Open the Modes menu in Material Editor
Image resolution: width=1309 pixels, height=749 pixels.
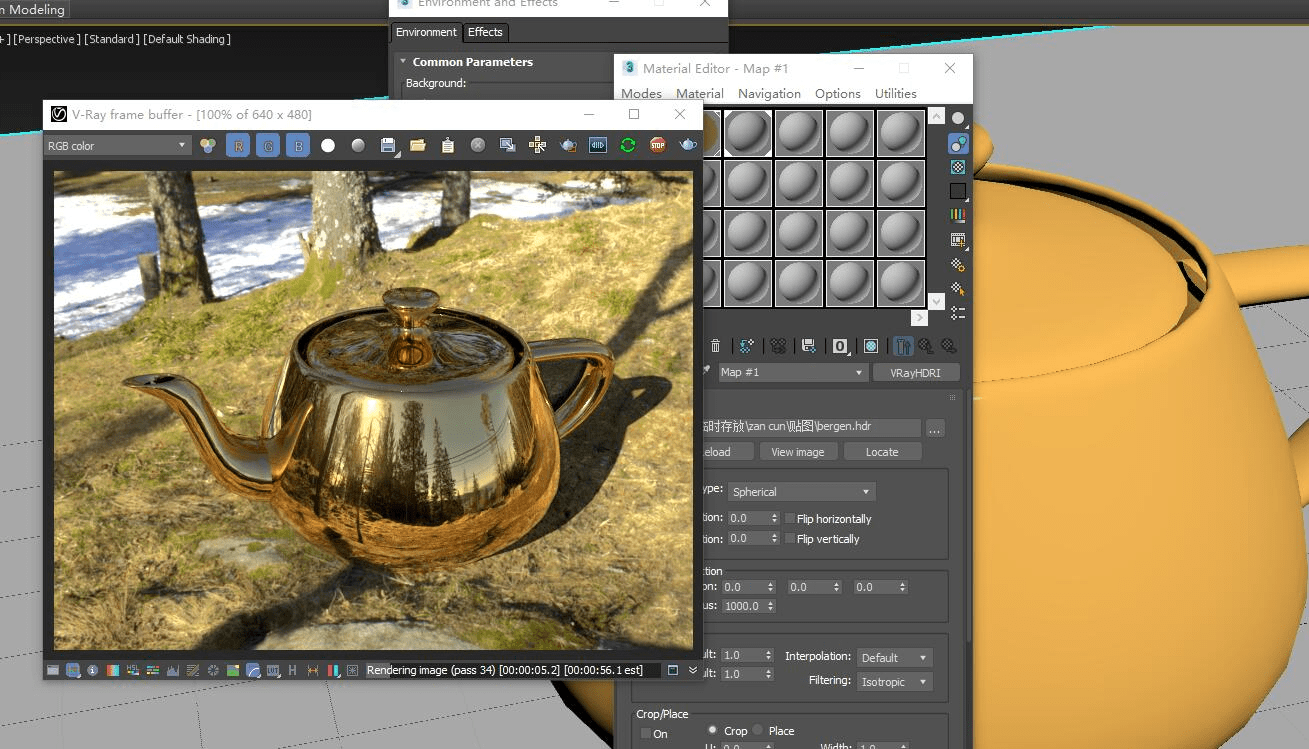coord(641,93)
